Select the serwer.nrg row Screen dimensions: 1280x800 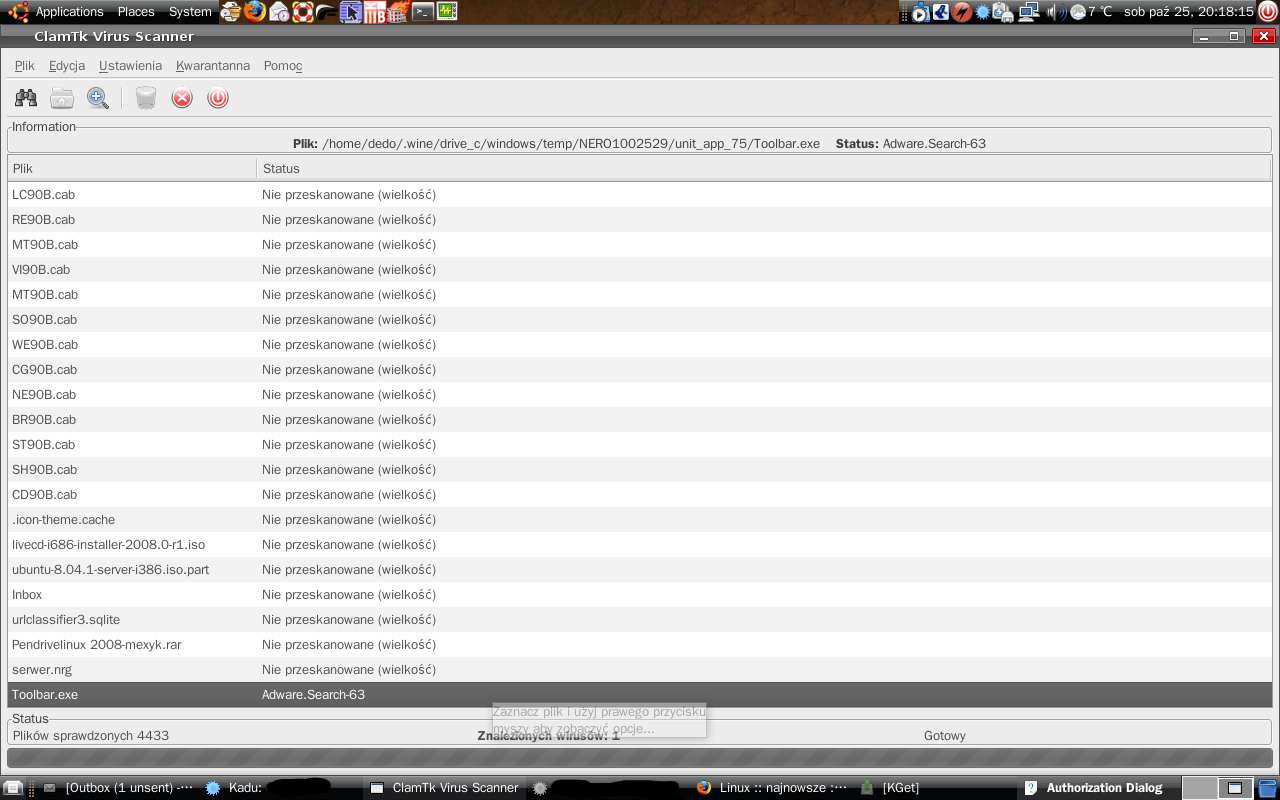(640, 670)
